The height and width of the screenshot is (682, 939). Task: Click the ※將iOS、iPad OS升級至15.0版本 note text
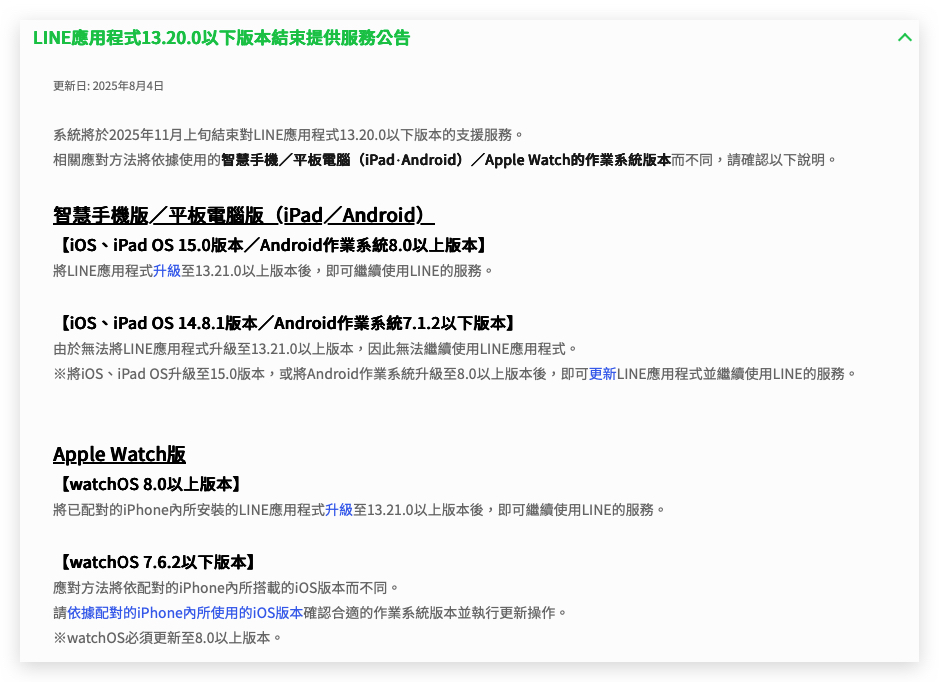click(x=455, y=374)
